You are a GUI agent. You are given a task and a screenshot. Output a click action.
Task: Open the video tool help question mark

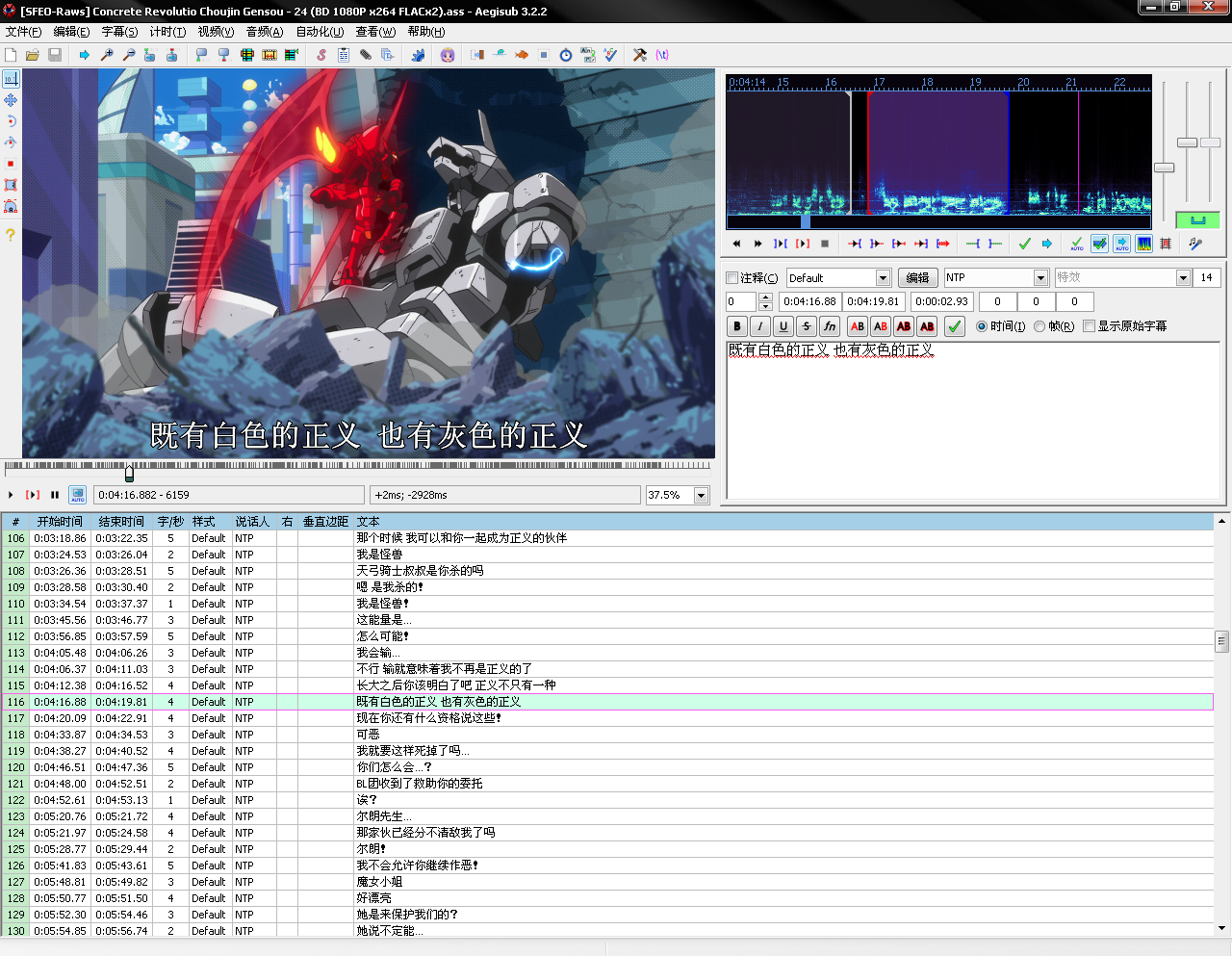click(x=11, y=234)
